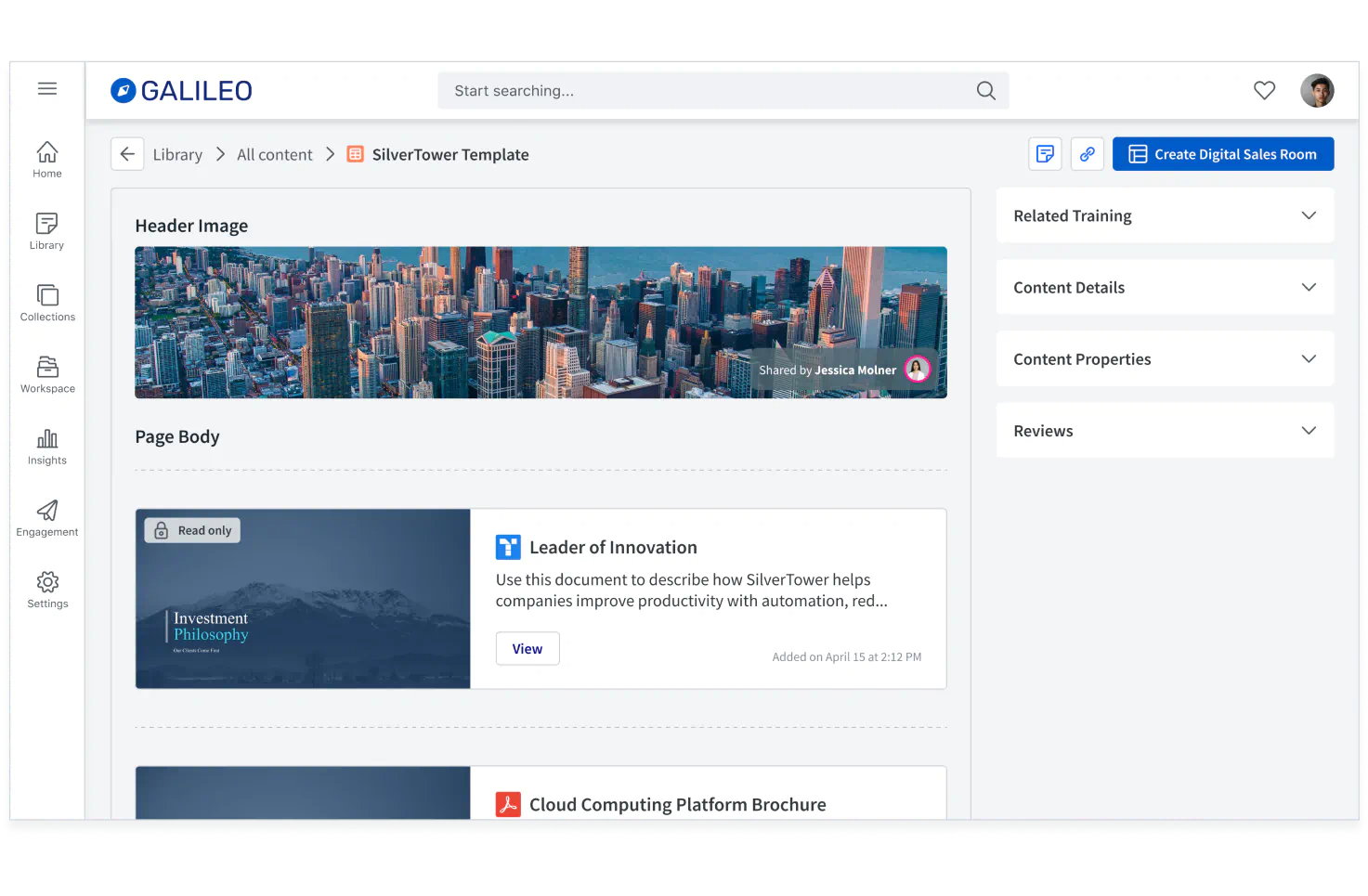
Task: Click the Leader of Innovation file type icon
Action: click(508, 547)
